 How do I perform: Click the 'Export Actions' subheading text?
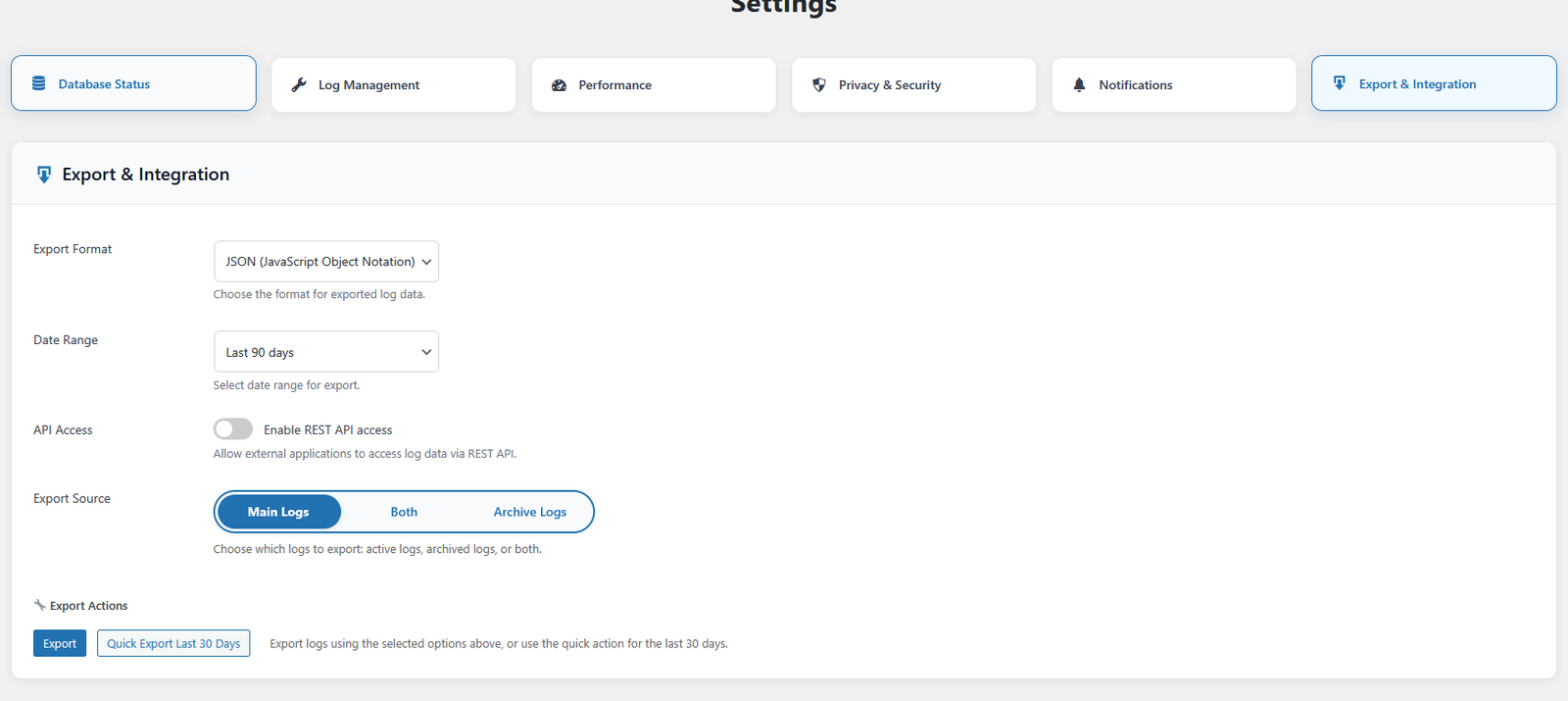pyautogui.click(x=88, y=606)
